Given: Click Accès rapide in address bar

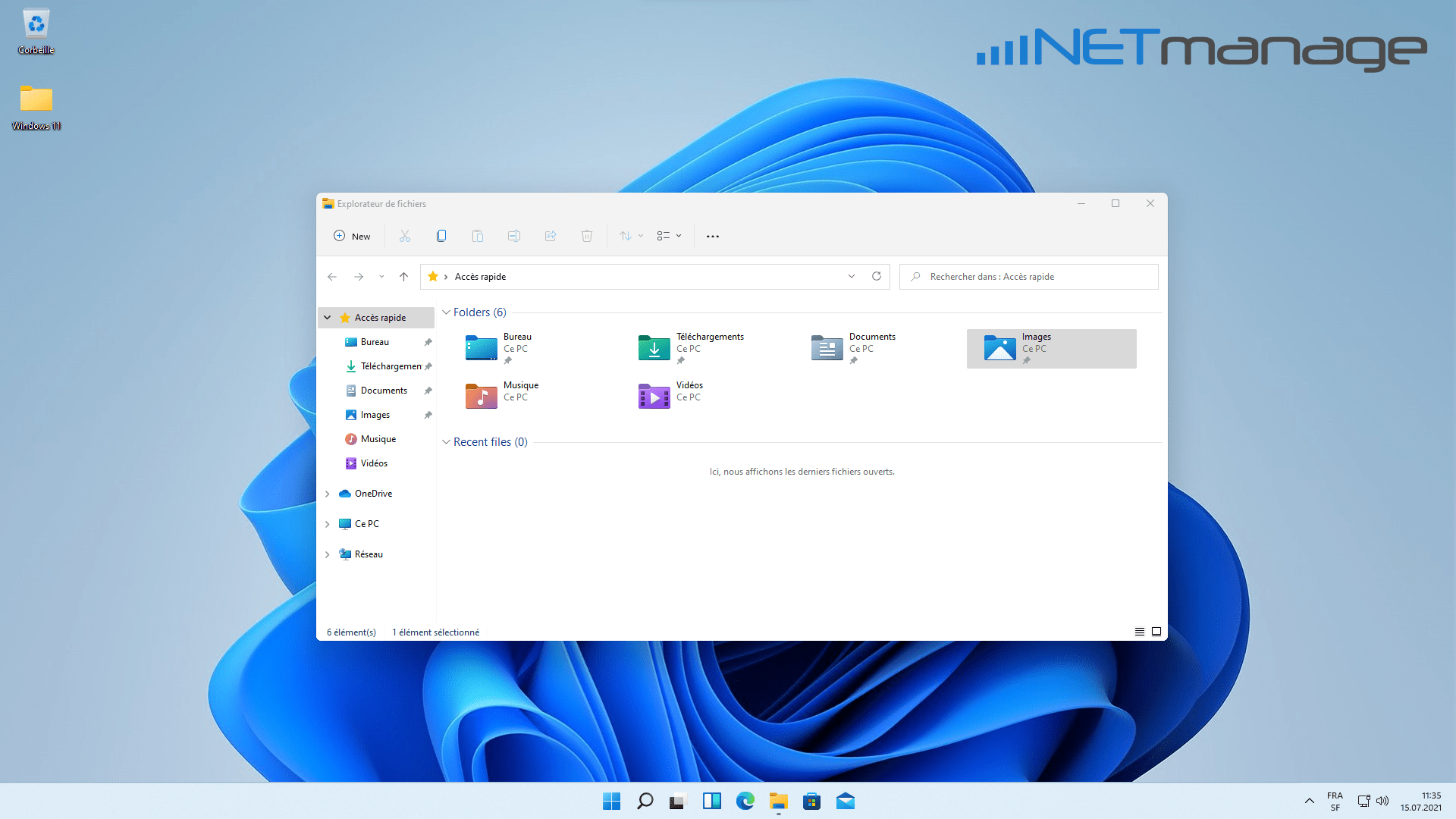Looking at the screenshot, I should [480, 277].
